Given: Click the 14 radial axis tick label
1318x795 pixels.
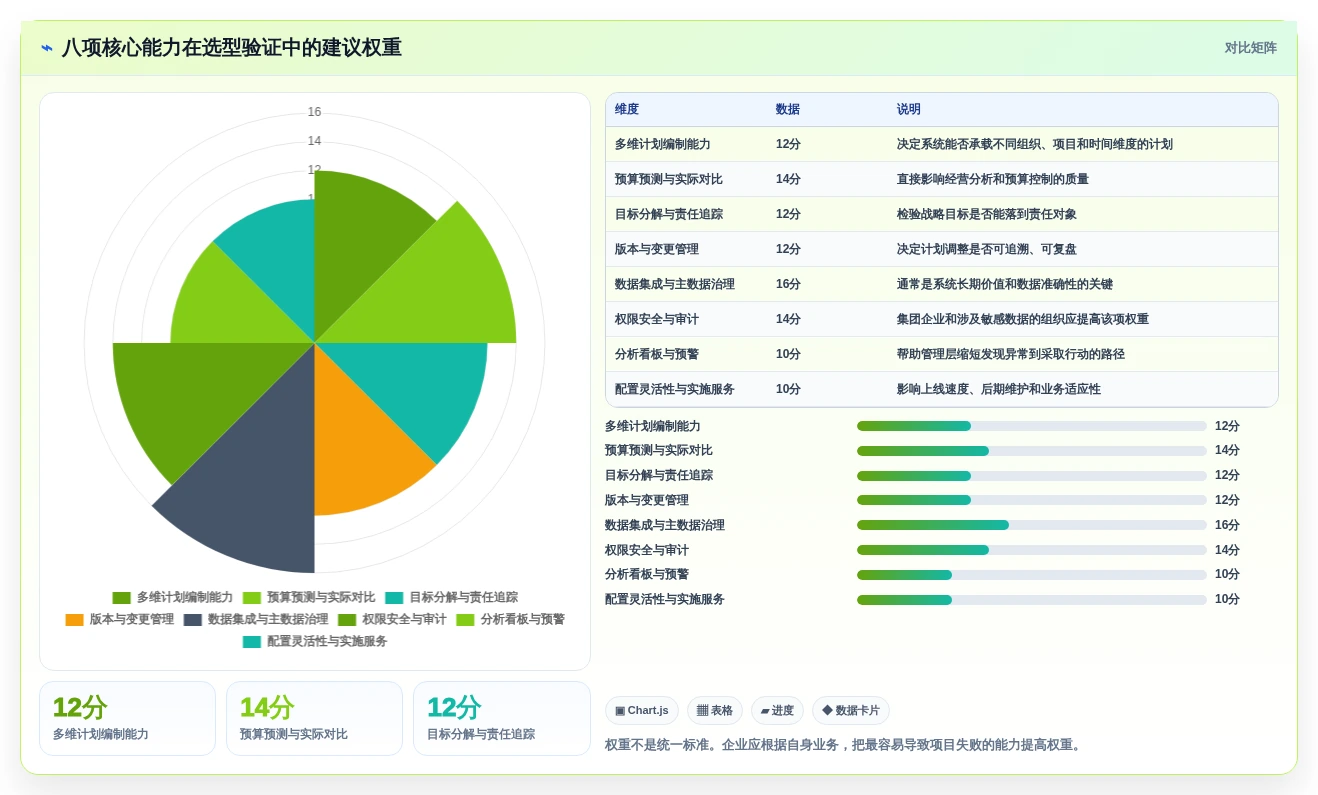Looking at the screenshot, I should 314,141.
